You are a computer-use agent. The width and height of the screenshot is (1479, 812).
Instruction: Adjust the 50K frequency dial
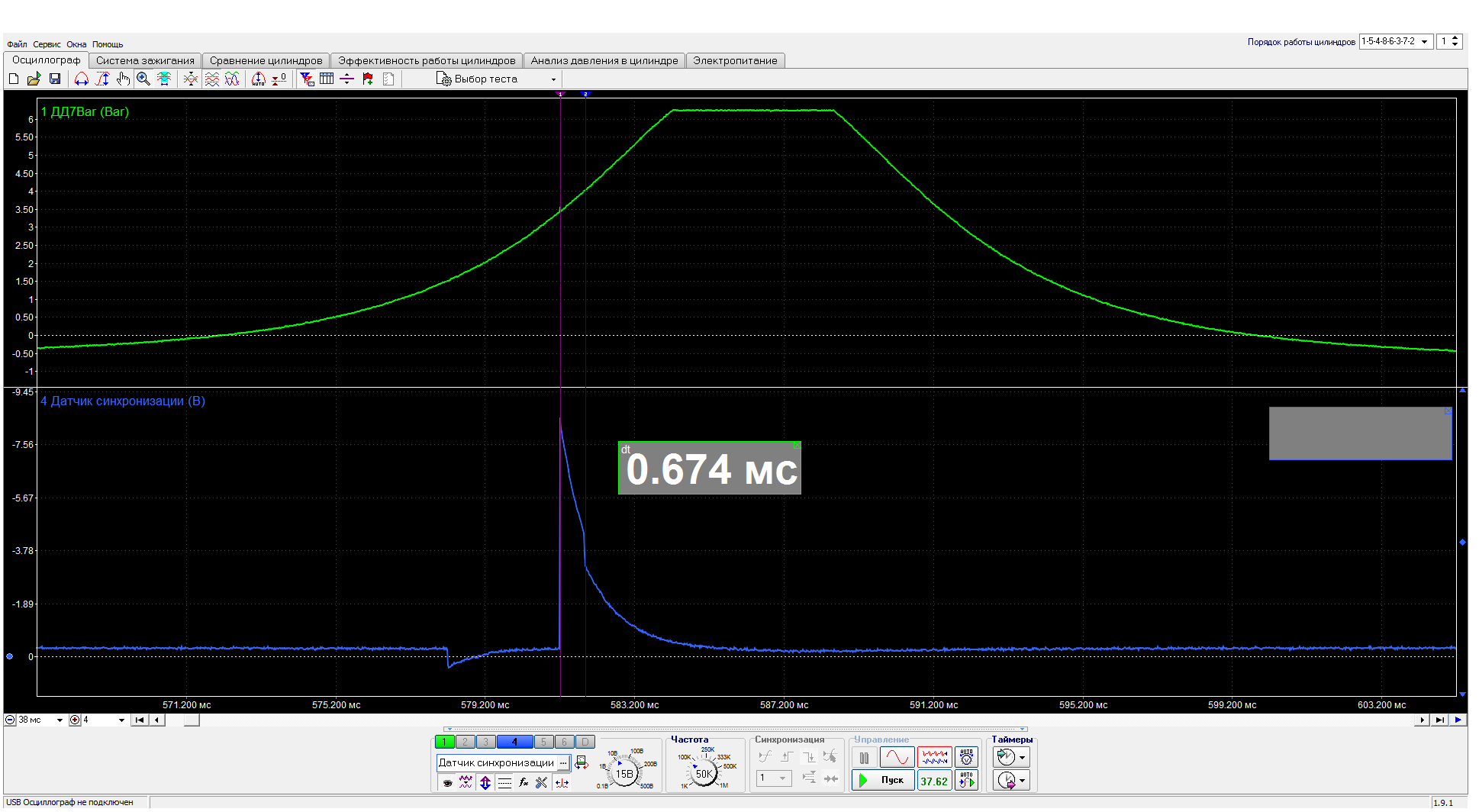704,773
